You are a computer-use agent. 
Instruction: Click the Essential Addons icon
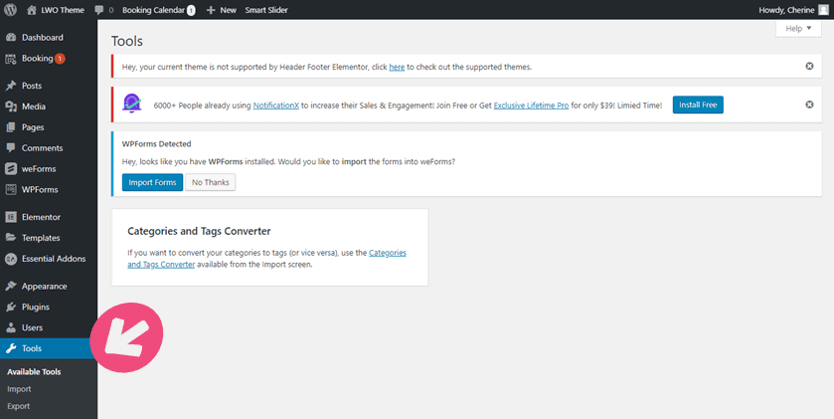[11, 259]
